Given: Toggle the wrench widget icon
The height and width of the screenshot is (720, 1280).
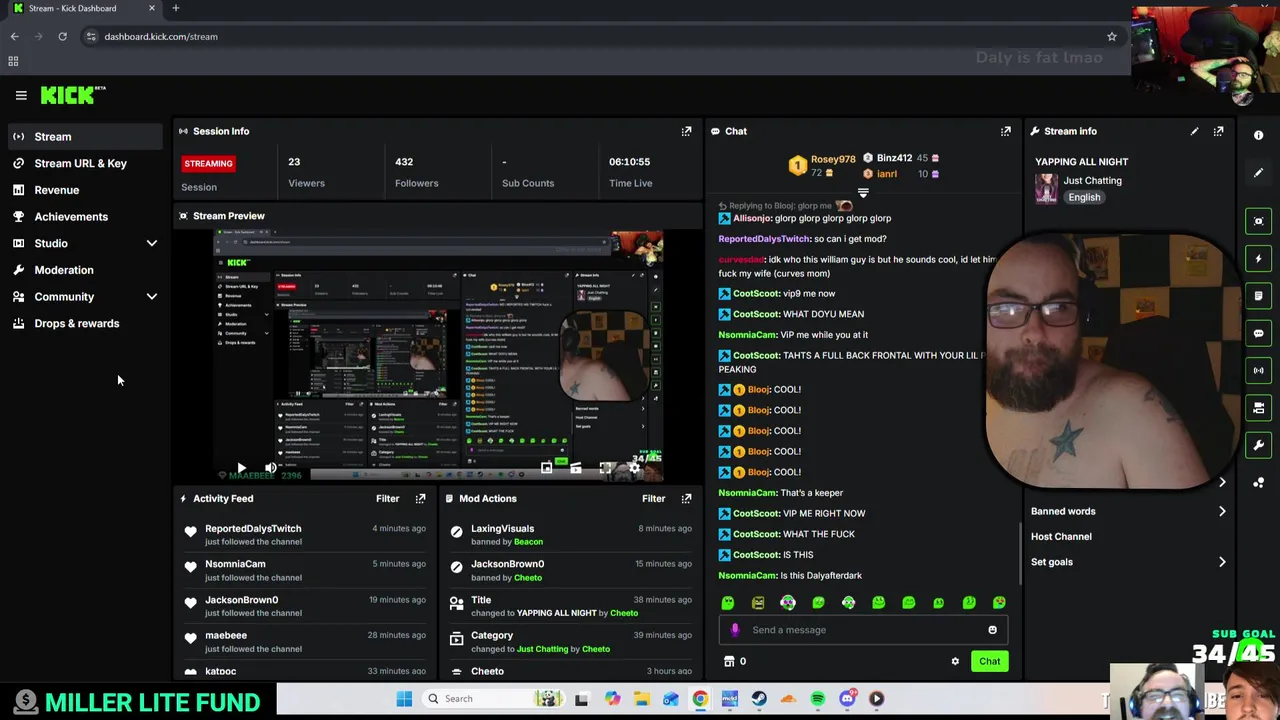Looking at the screenshot, I should (x=1259, y=445).
